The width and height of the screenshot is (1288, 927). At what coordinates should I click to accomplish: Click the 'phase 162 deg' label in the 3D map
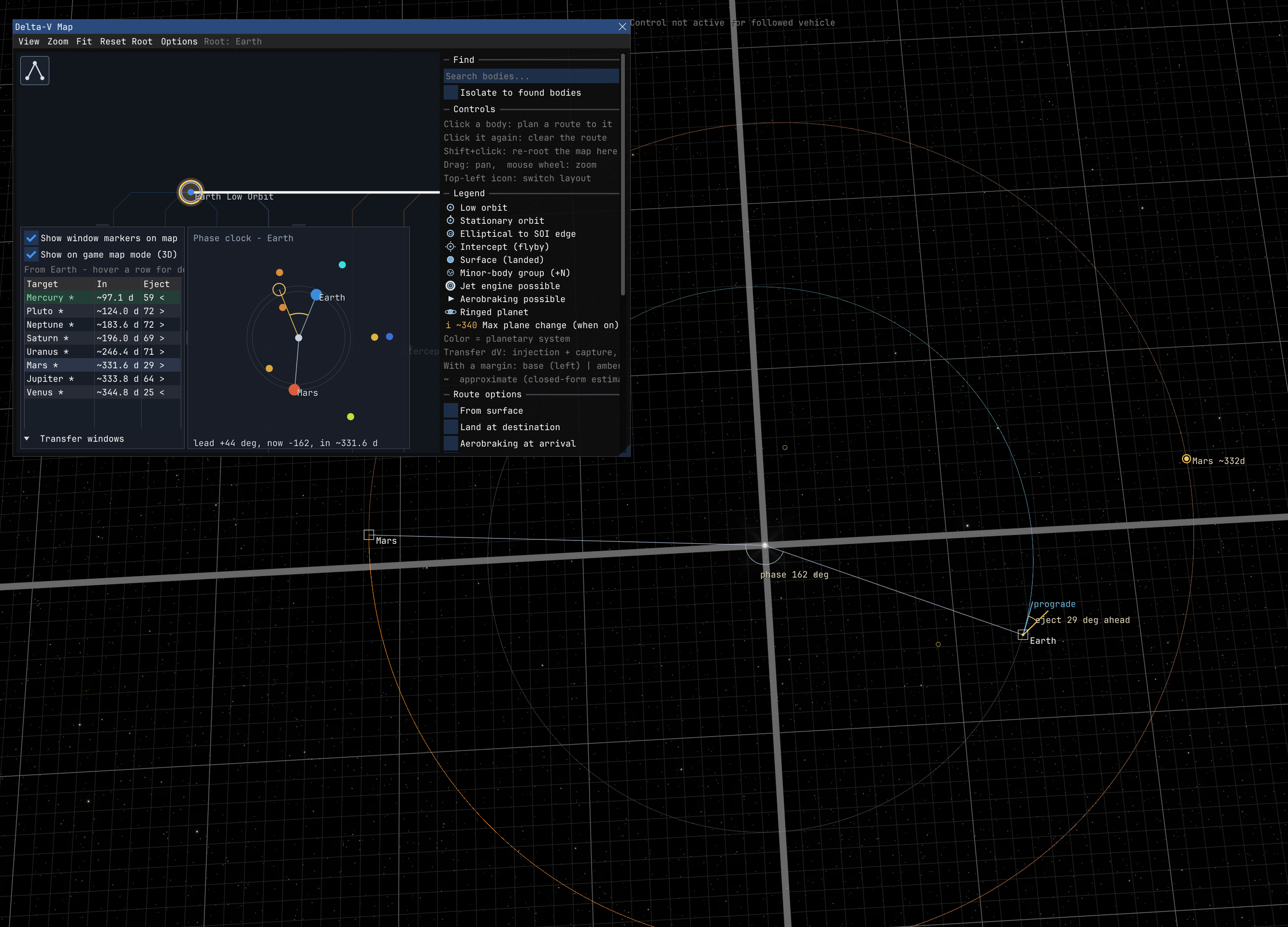pyautogui.click(x=794, y=575)
